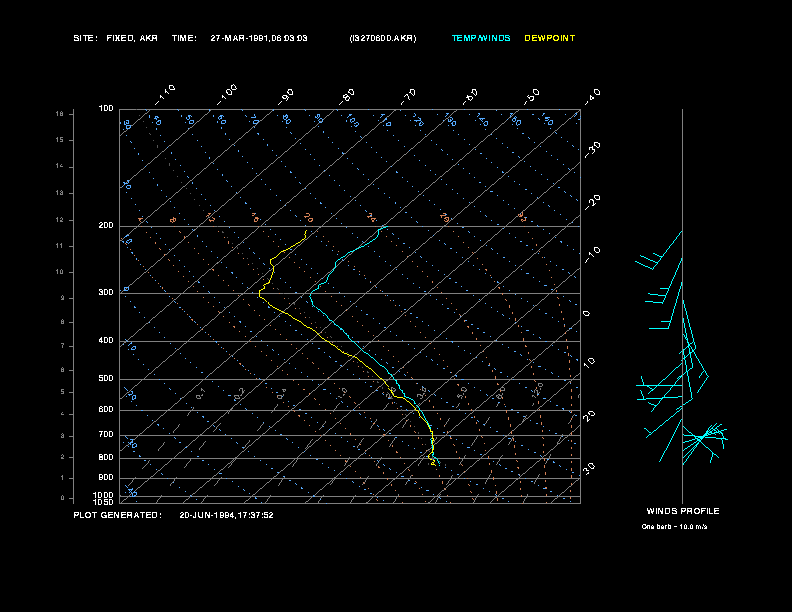Viewport: 792px width, 612px height.
Task: Click the -30 temperature label on right edge
Action: (x=593, y=149)
